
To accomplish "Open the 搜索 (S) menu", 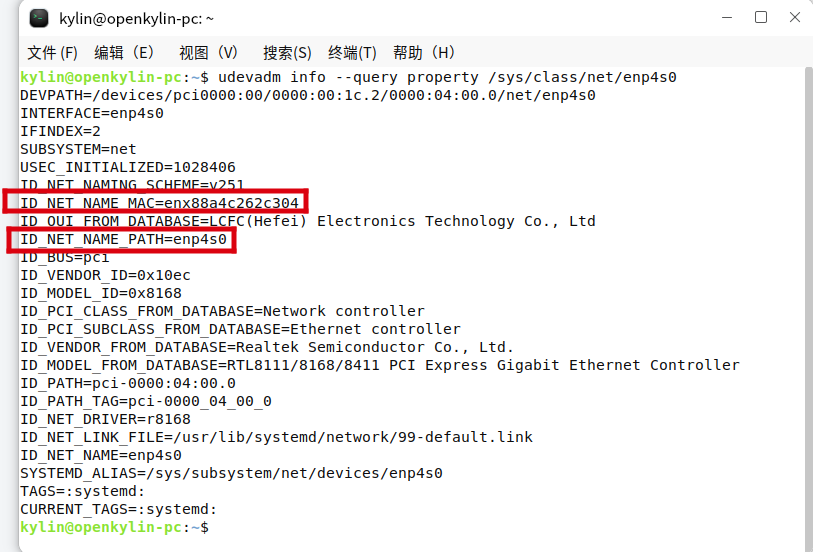I will pyautogui.click(x=287, y=52).
